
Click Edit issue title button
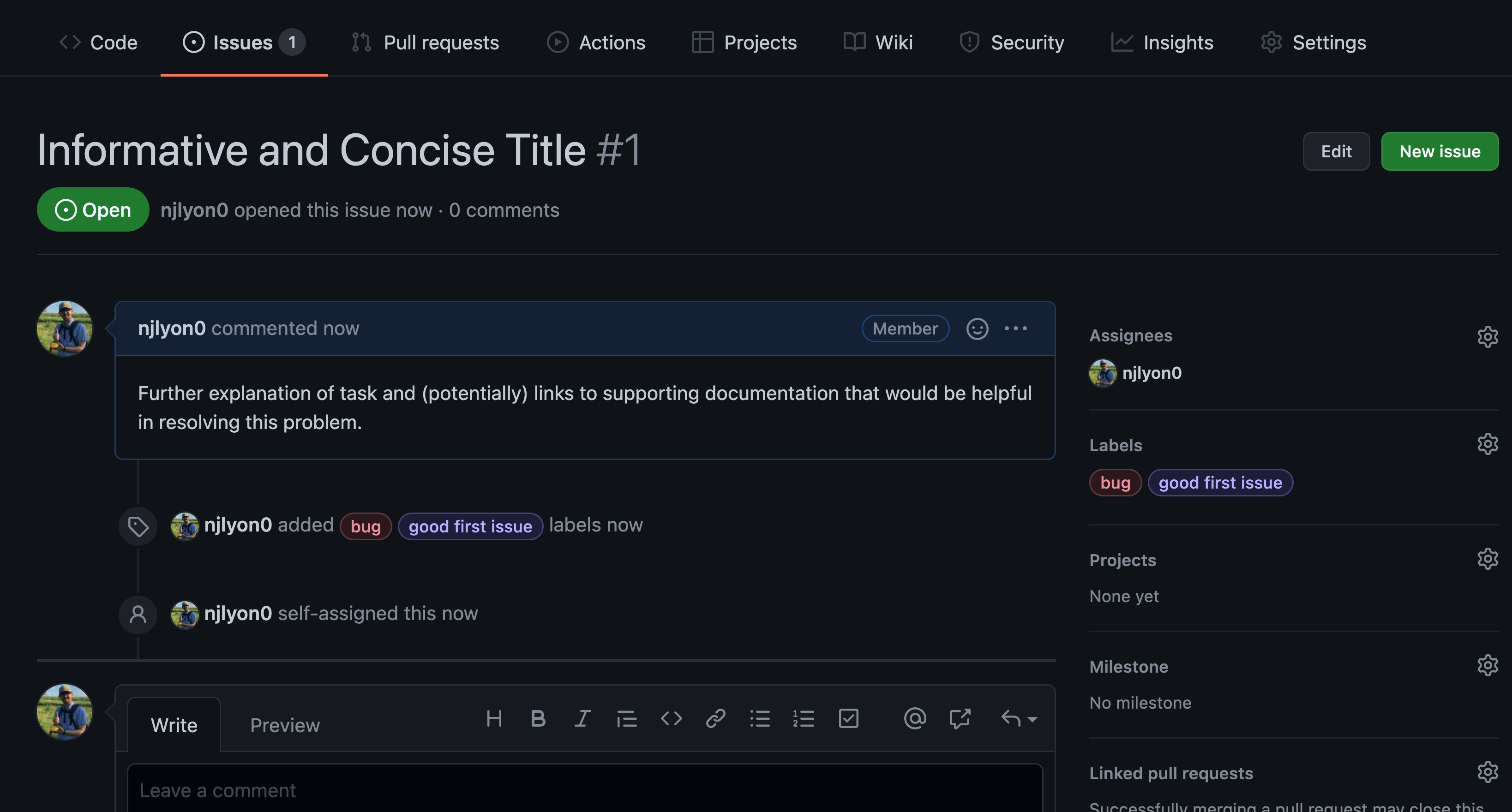click(1336, 150)
